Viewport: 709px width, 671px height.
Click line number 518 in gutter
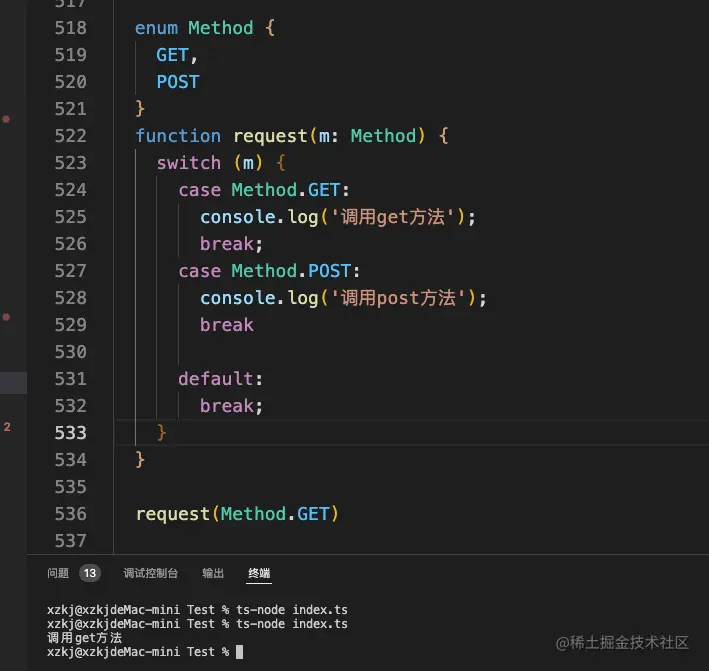coord(71,28)
